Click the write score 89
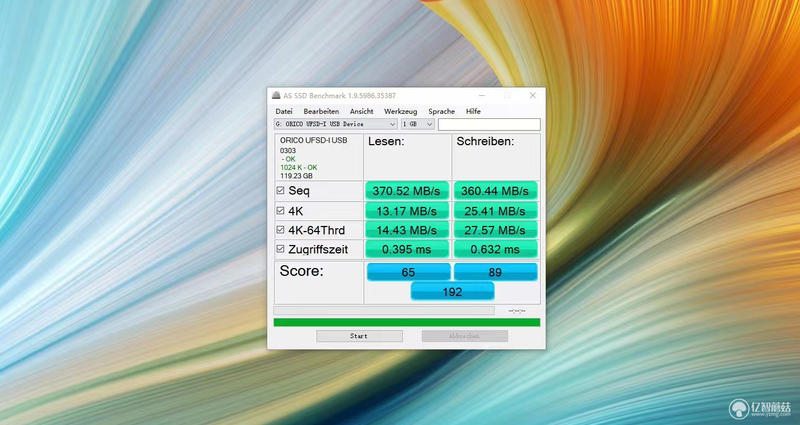 [495, 272]
